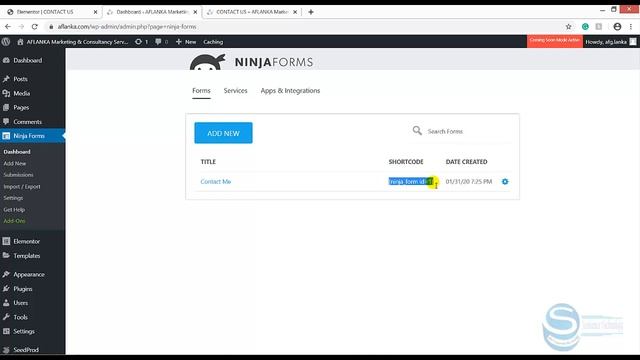Screen dimensions: 640x360
Task: Open updates counter in admin bar
Action: 142,42
